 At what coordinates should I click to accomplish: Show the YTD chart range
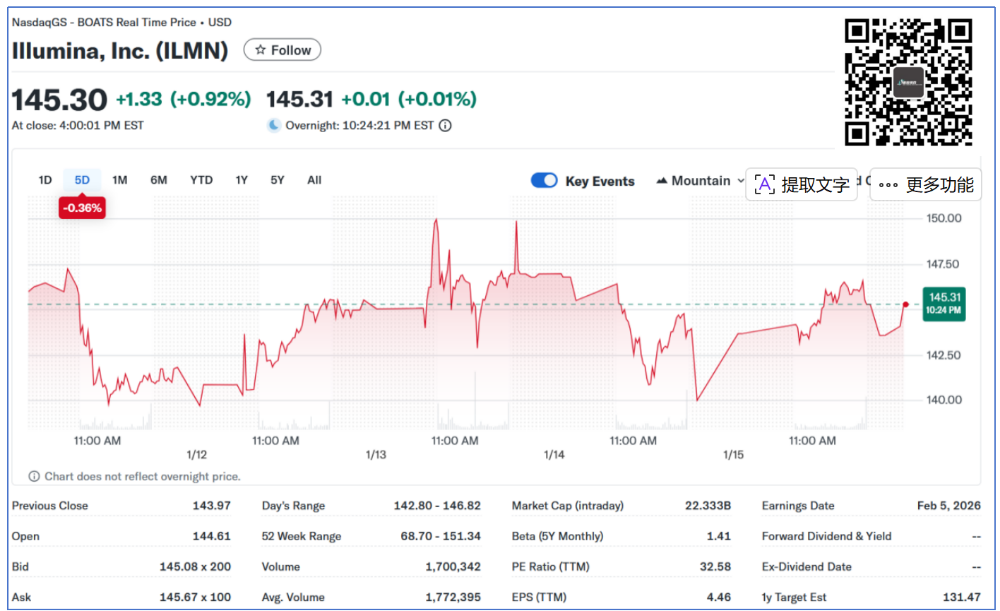pyautogui.click(x=201, y=180)
